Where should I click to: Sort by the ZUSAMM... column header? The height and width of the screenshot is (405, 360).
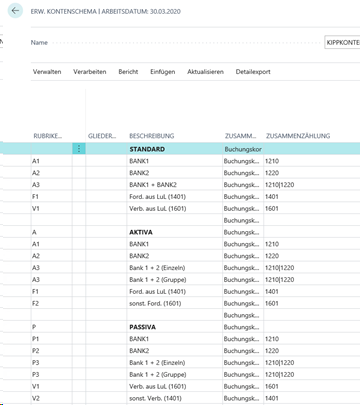tap(240, 136)
